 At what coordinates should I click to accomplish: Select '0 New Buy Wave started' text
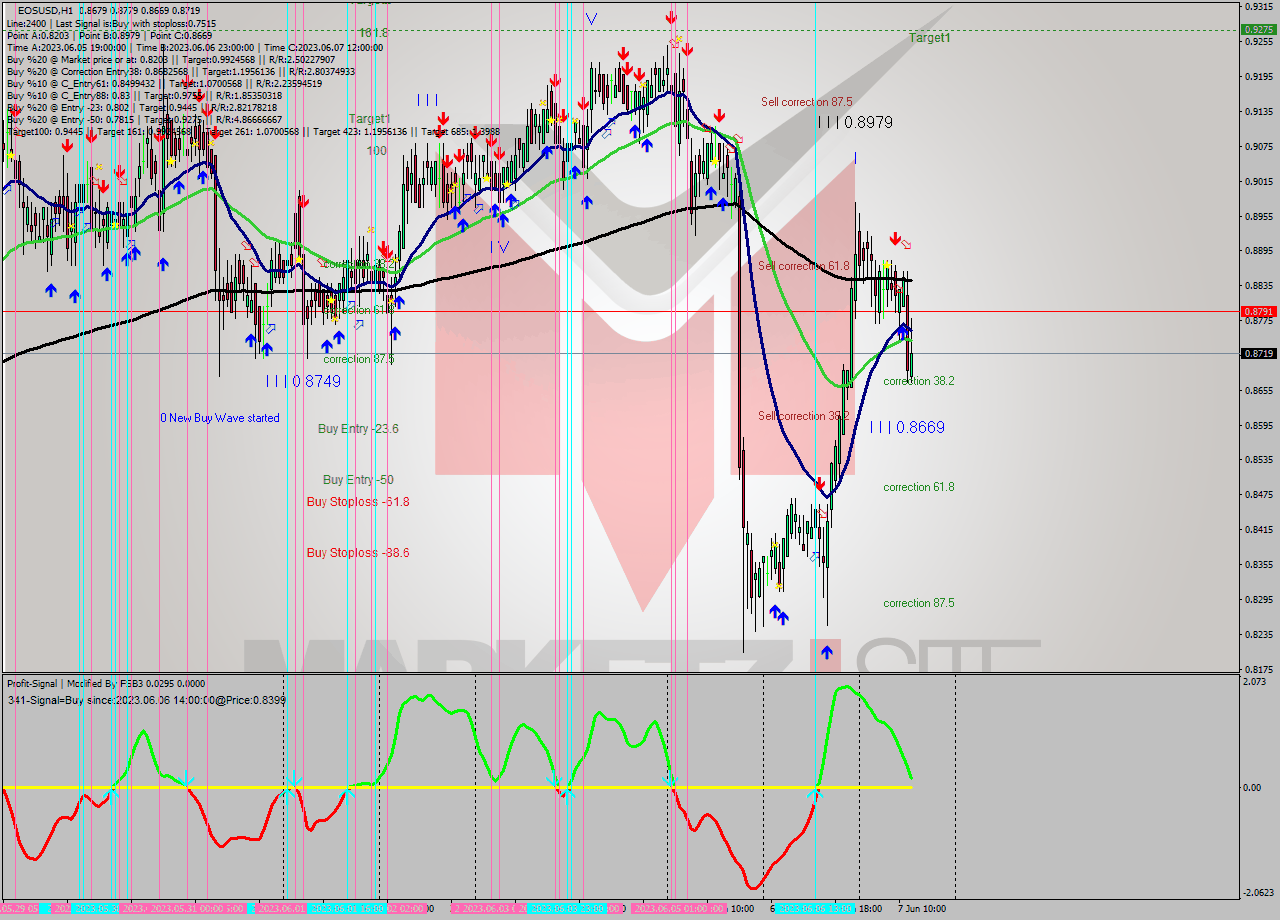[x=220, y=418]
